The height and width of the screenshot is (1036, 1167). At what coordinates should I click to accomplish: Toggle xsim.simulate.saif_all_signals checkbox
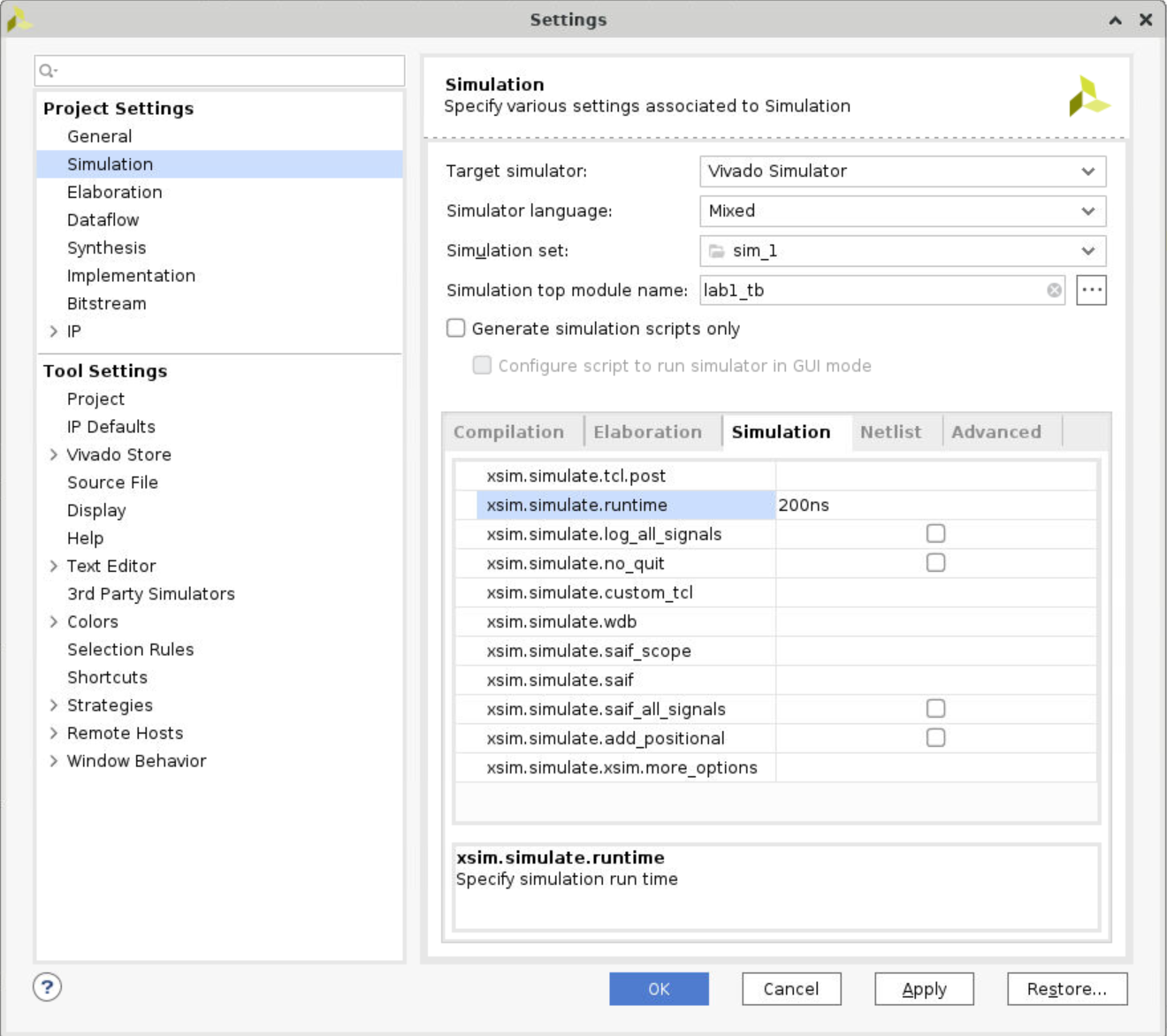coord(935,708)
